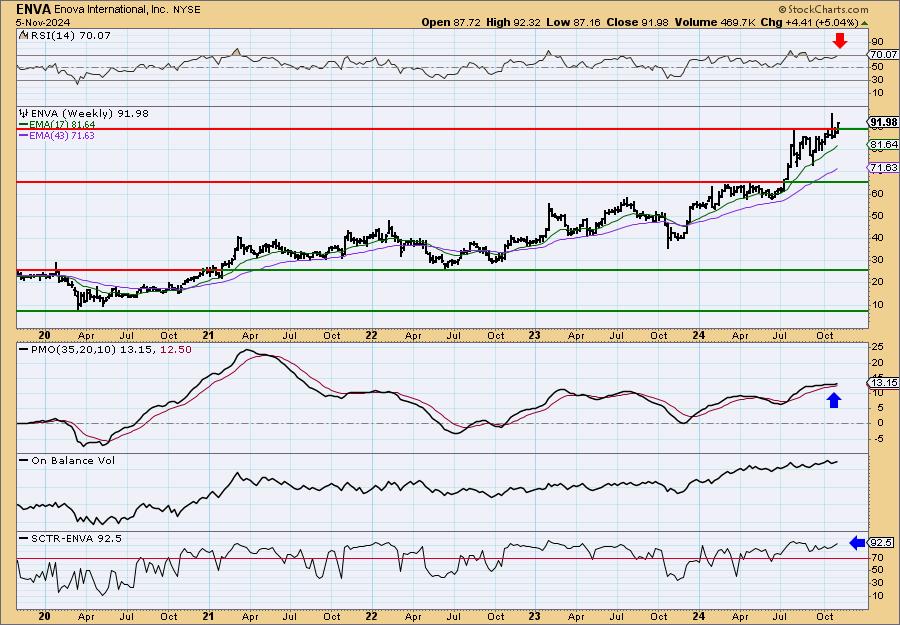Click the Chg +4.41 (+5.04%) value
The image size is (900, 625).
click(809, 22)
